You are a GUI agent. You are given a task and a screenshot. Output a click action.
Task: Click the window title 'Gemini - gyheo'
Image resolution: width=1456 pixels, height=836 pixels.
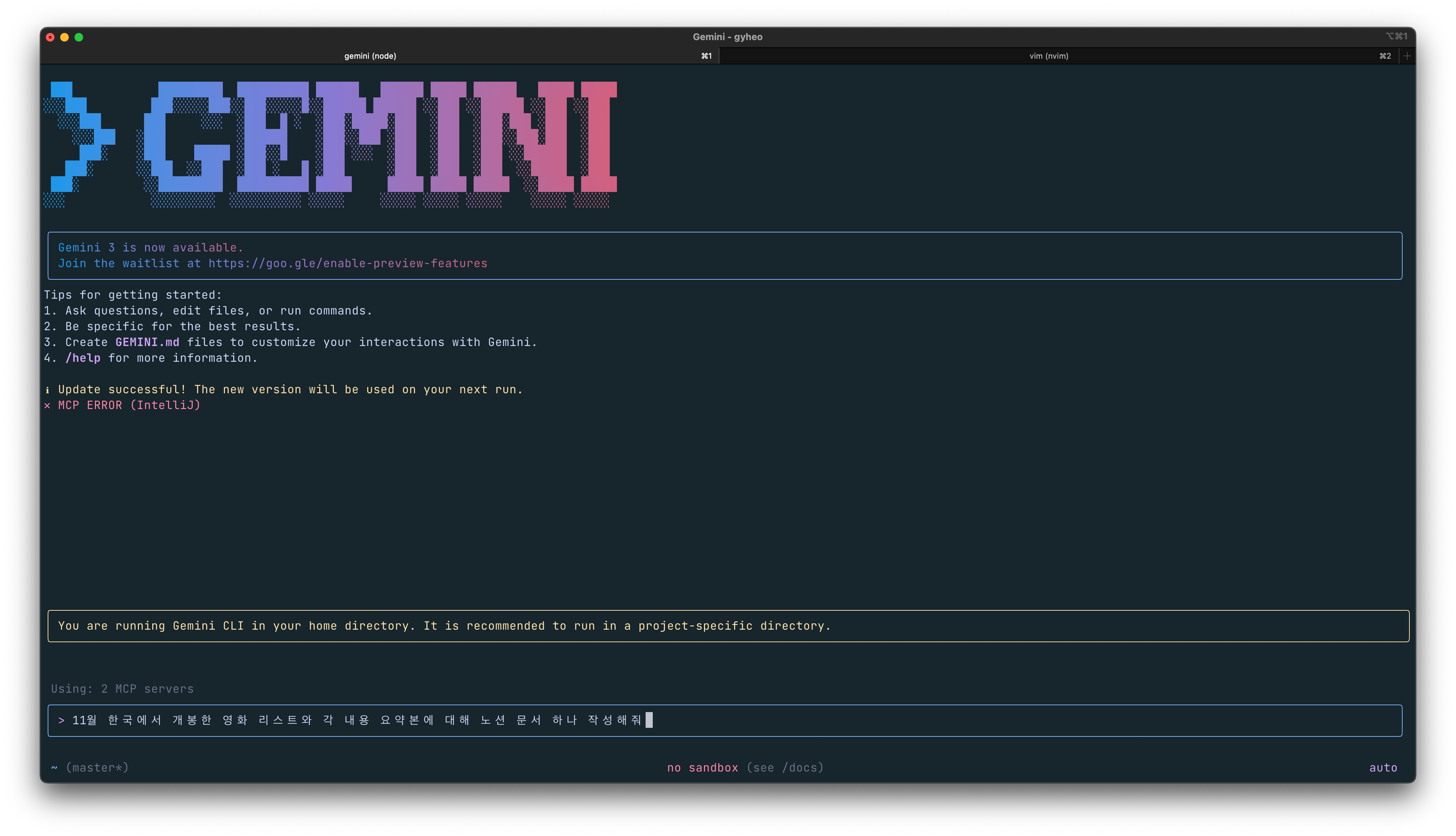tap(727, 37)
